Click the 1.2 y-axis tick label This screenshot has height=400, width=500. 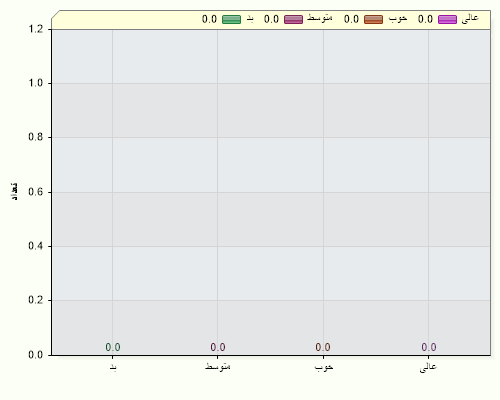(x=36, y=29)
